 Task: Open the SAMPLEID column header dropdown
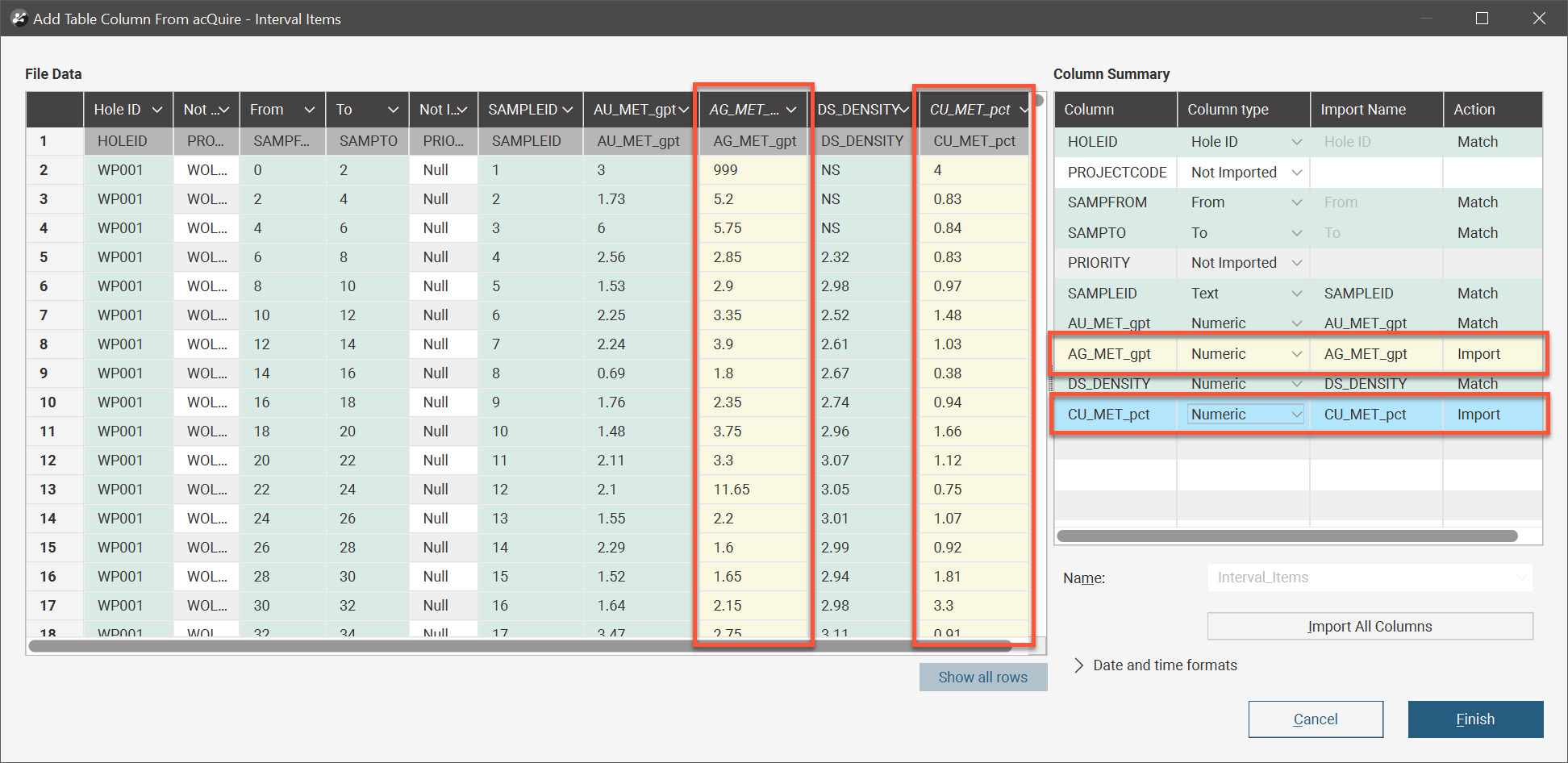(x=568, y=110)
